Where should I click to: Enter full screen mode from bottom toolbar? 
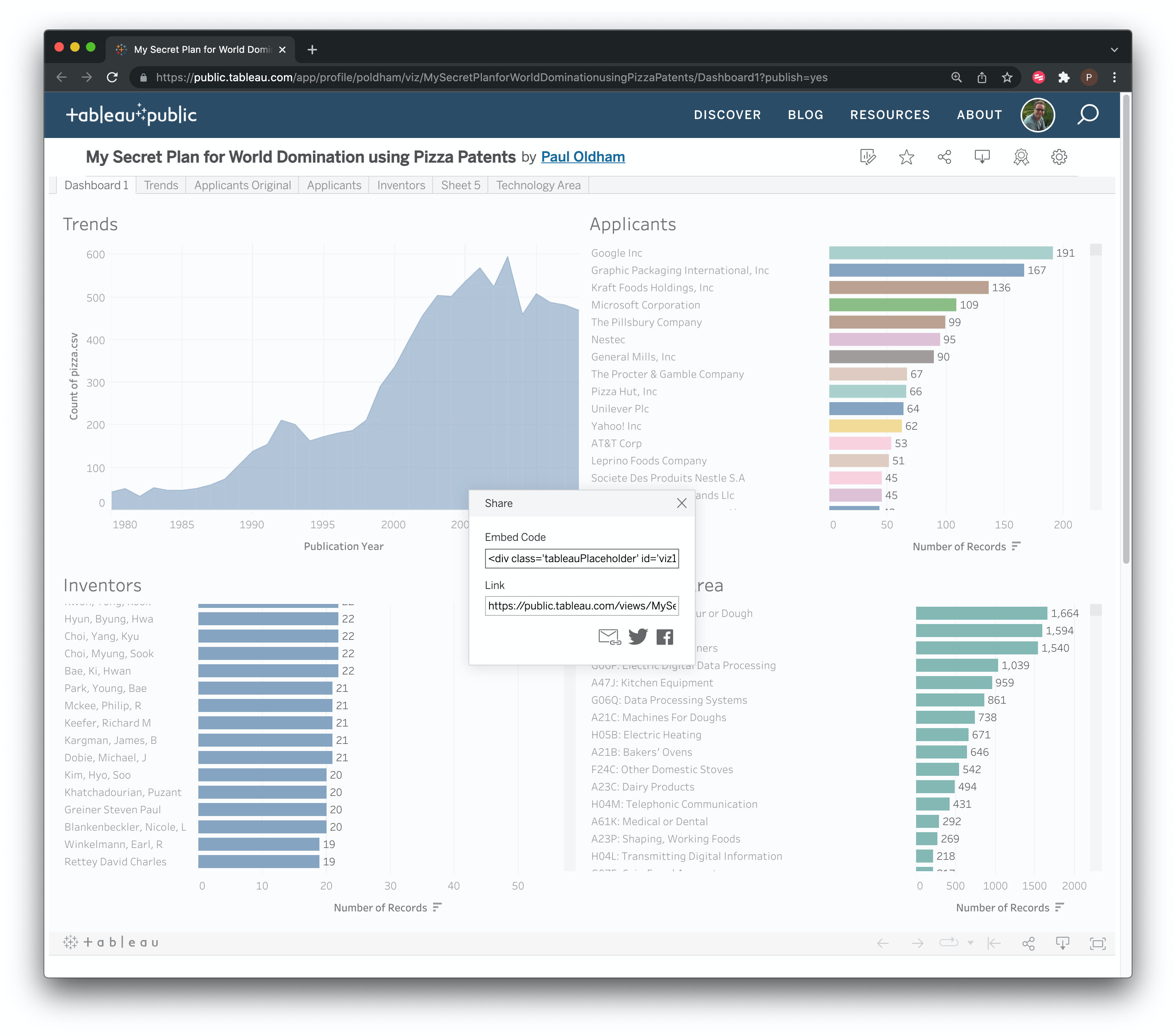tap(1098, 943)
